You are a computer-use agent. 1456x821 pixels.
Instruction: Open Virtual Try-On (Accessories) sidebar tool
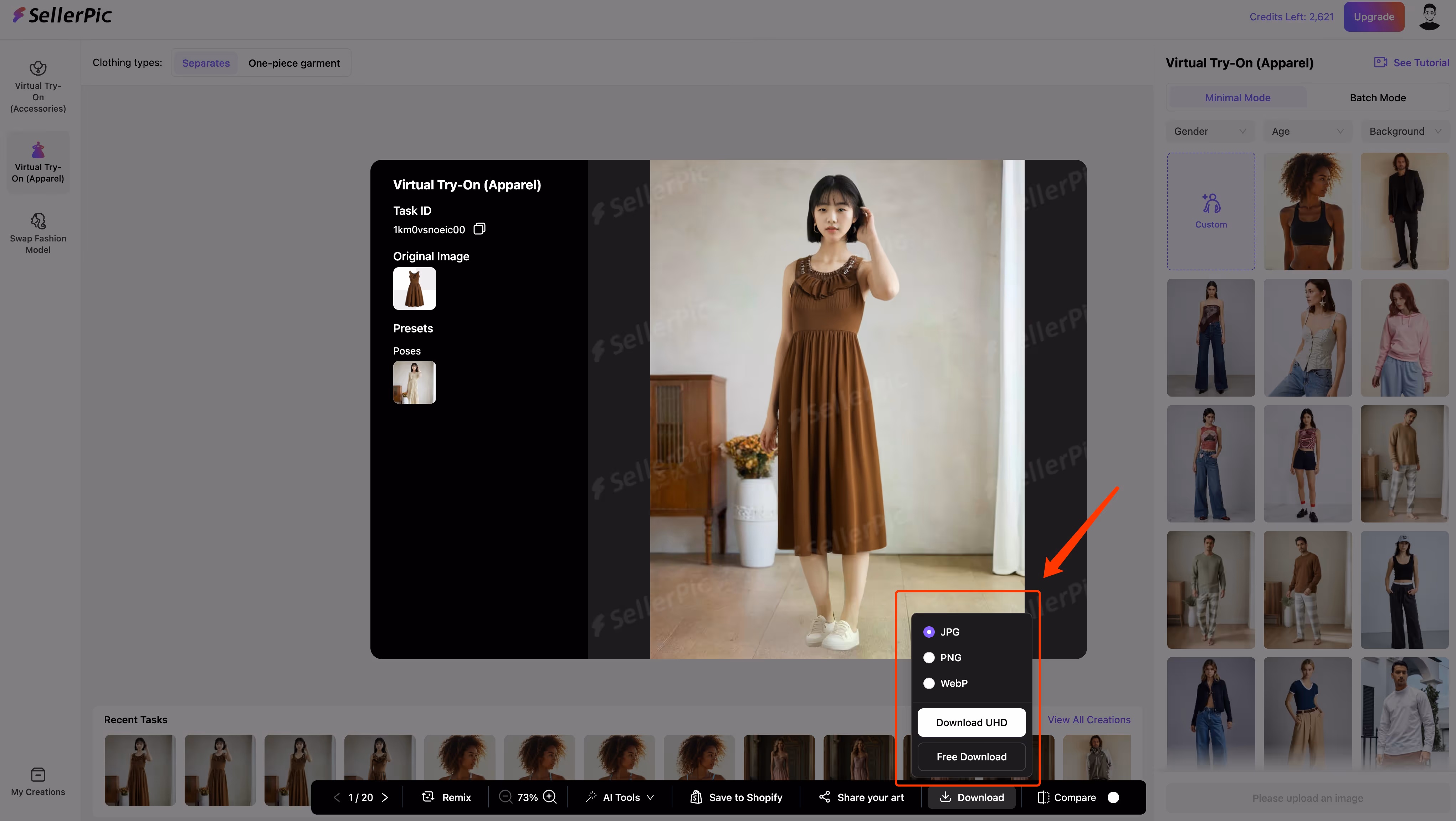[x=38, y=87]
